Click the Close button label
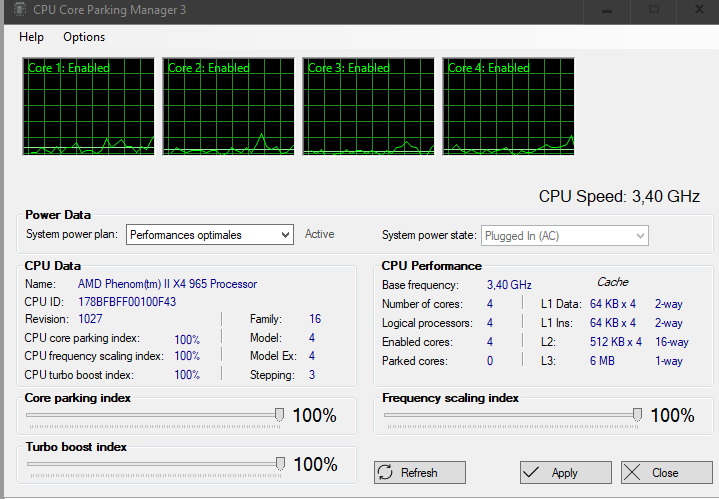Viewport: 719px width, 499px height. click(x=665, y=473)
